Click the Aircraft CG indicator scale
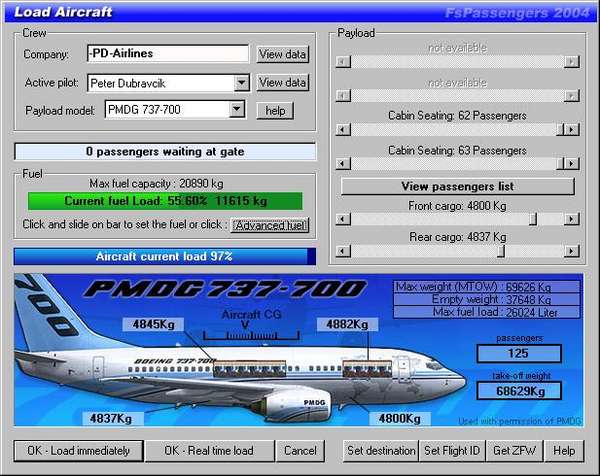Image resolution: width=600 pixels, height=476 pixels. pos(251,336)
